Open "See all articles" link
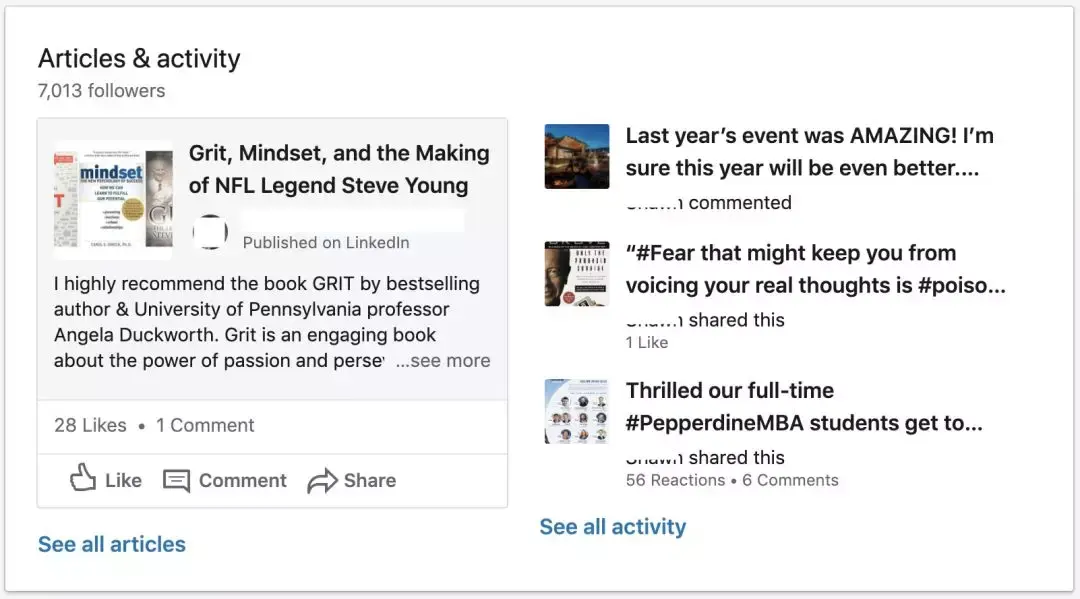Viewport: 1080px width, 599px height. [x=112, y=544]
